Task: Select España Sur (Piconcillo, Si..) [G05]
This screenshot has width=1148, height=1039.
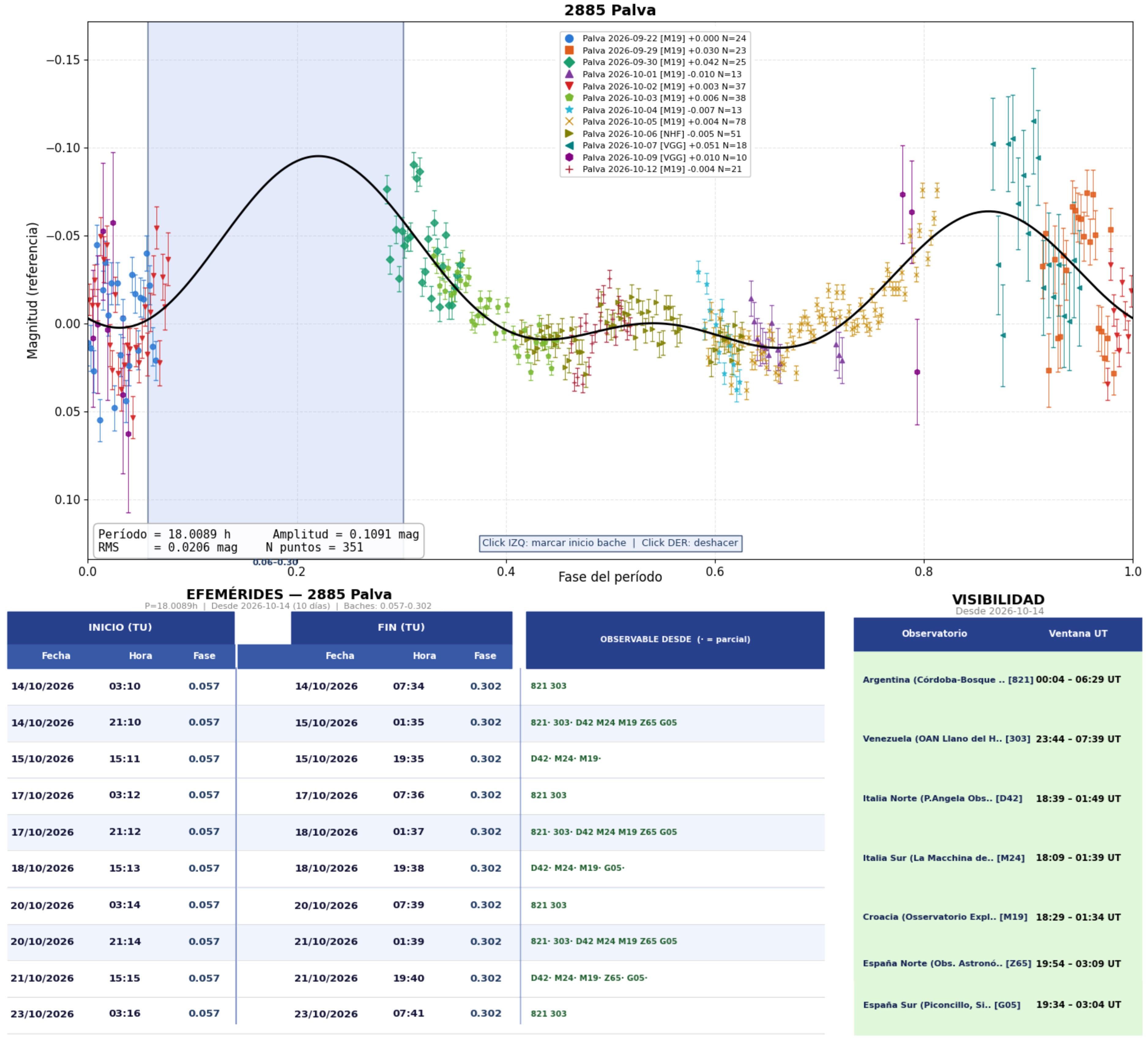Action: click(941, 1005)
